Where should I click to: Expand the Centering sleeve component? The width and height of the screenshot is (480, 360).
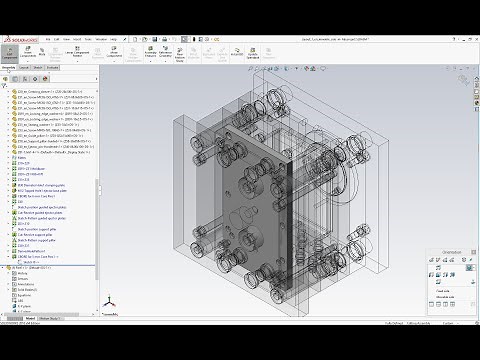tap(8, 91)
